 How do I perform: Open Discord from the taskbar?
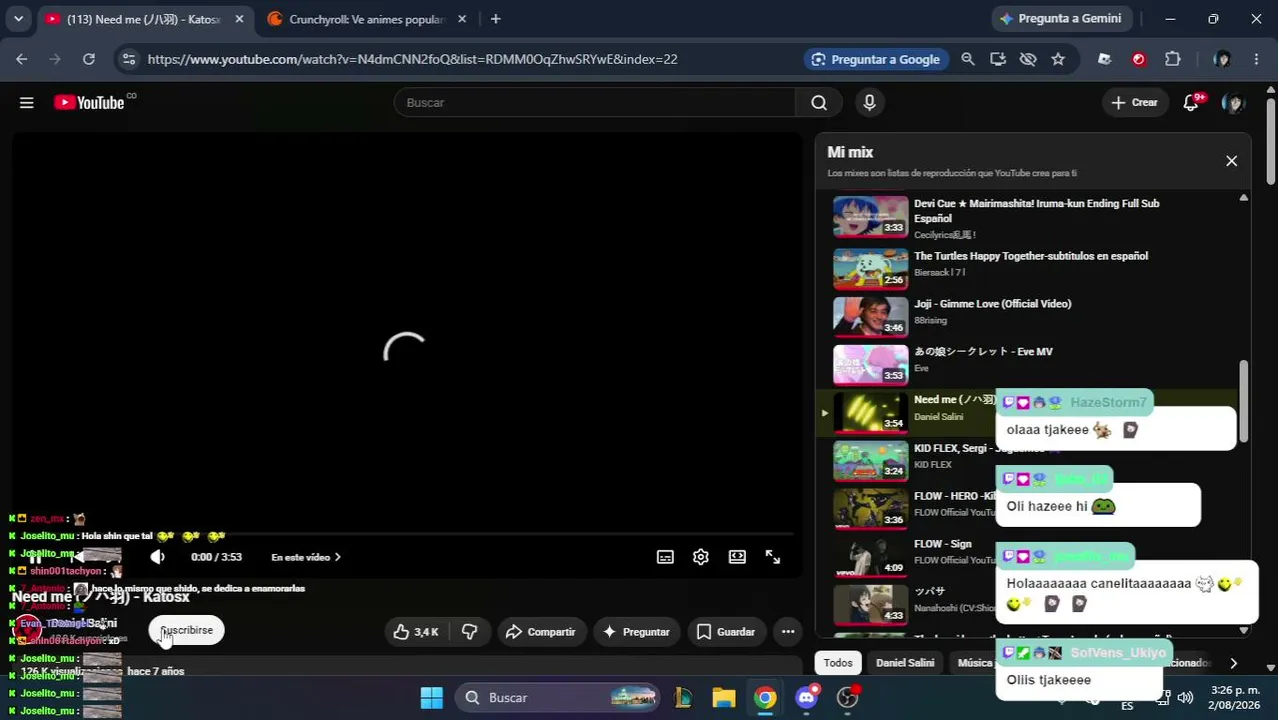pos(806,697)
